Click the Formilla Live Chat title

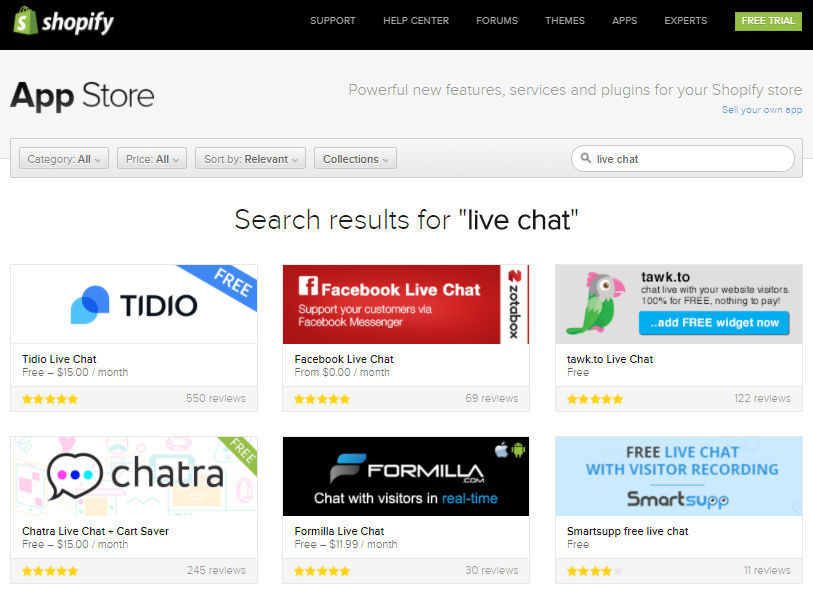coord(339,531)
